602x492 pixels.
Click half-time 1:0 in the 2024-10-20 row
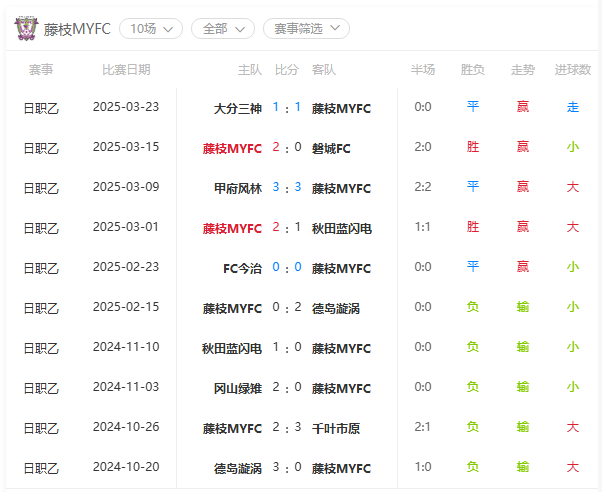click(423, 466)
